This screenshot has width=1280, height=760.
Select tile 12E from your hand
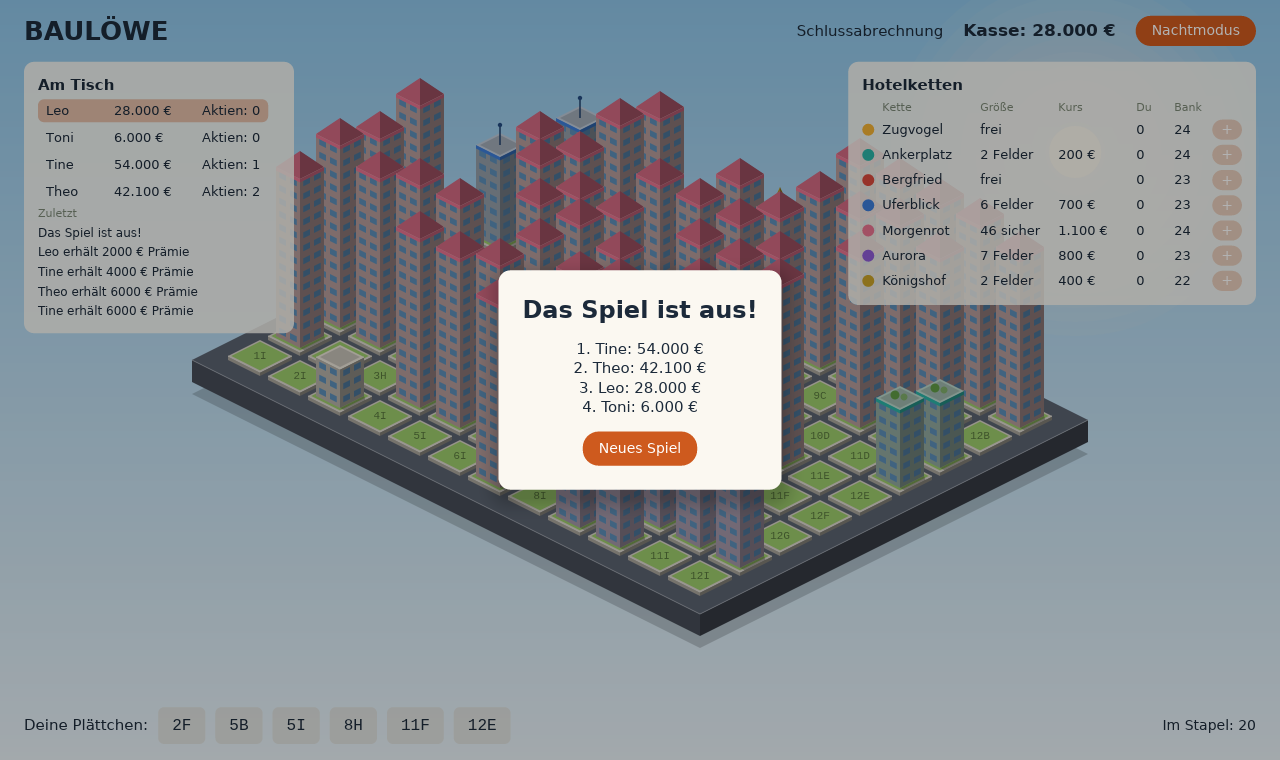coord(482,726)
